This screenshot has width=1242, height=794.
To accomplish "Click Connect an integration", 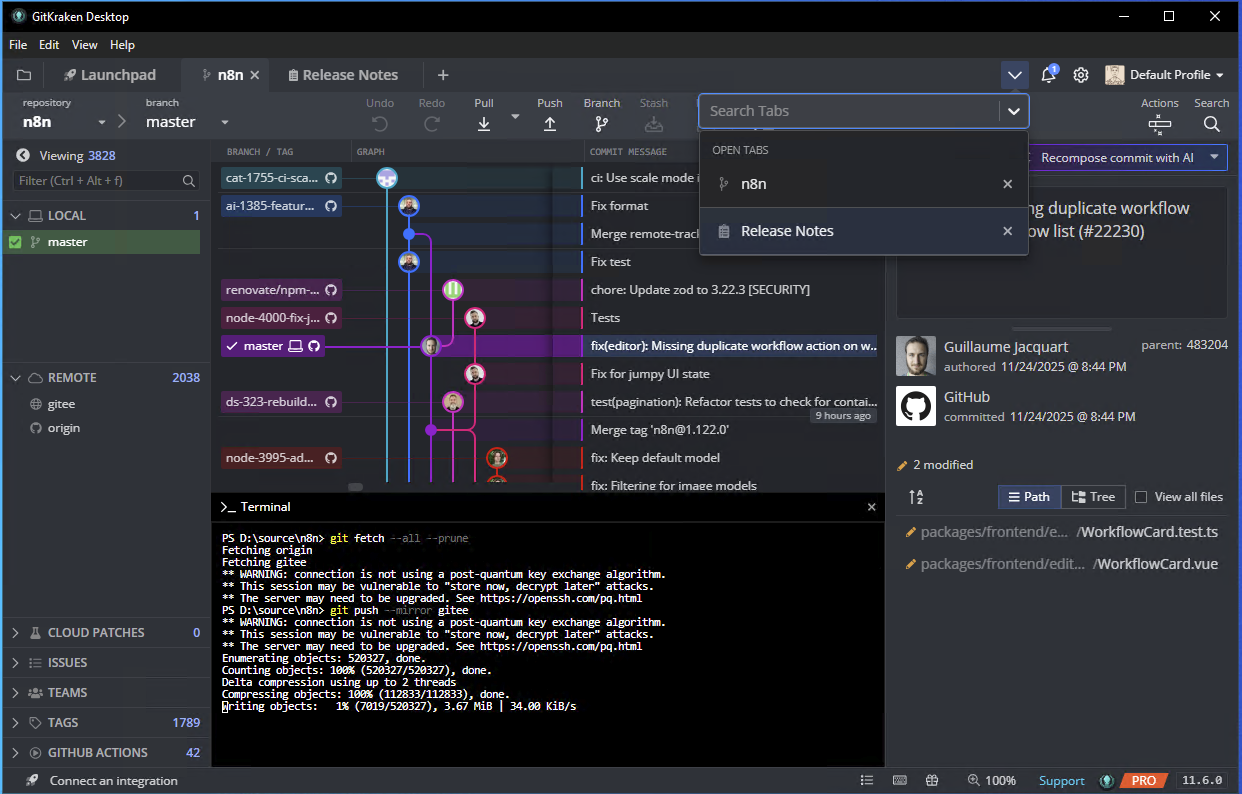I will [113, 781].
